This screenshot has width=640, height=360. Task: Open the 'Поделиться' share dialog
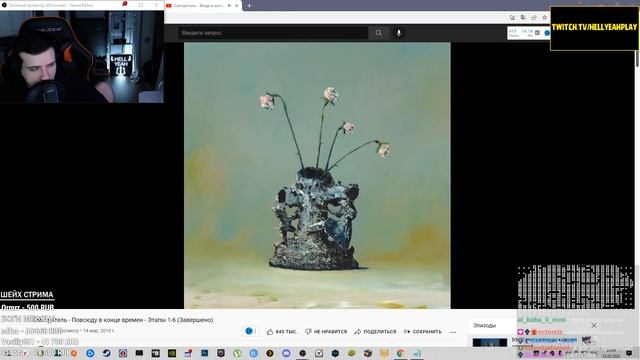coord(375,332)
